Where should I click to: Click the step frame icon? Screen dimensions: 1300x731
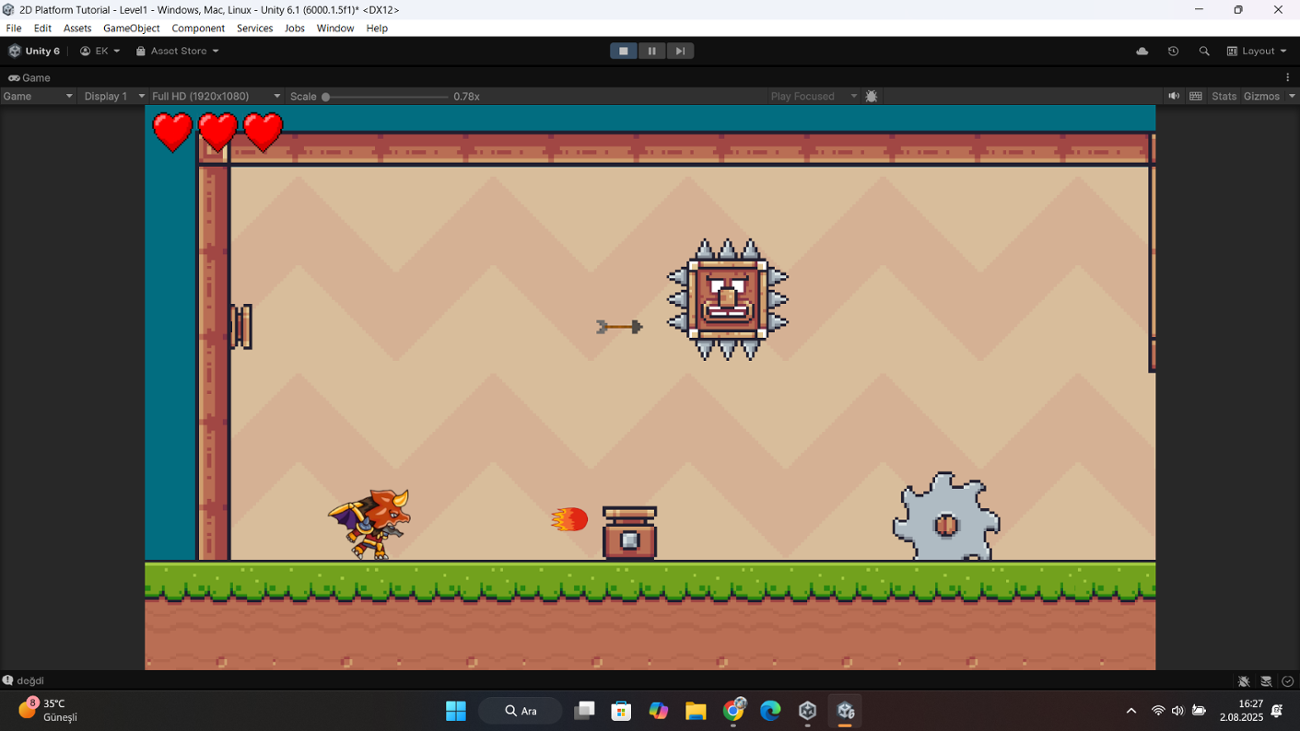679,50
